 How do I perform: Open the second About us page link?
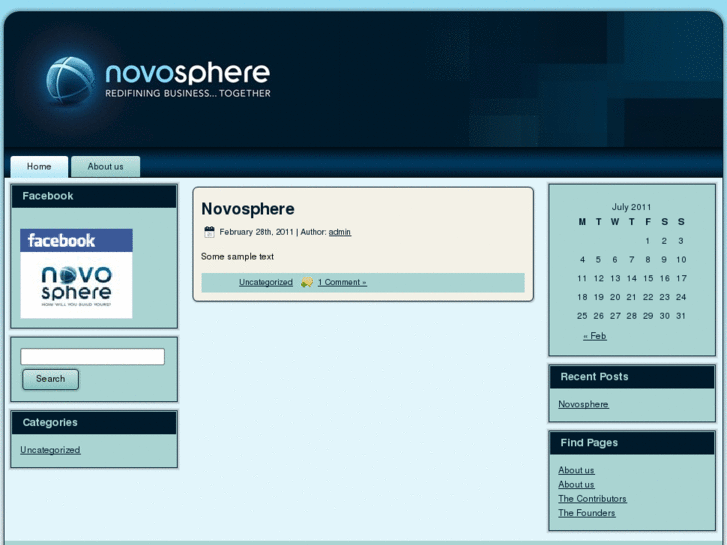pyautogui.click(x=576, y=484)
